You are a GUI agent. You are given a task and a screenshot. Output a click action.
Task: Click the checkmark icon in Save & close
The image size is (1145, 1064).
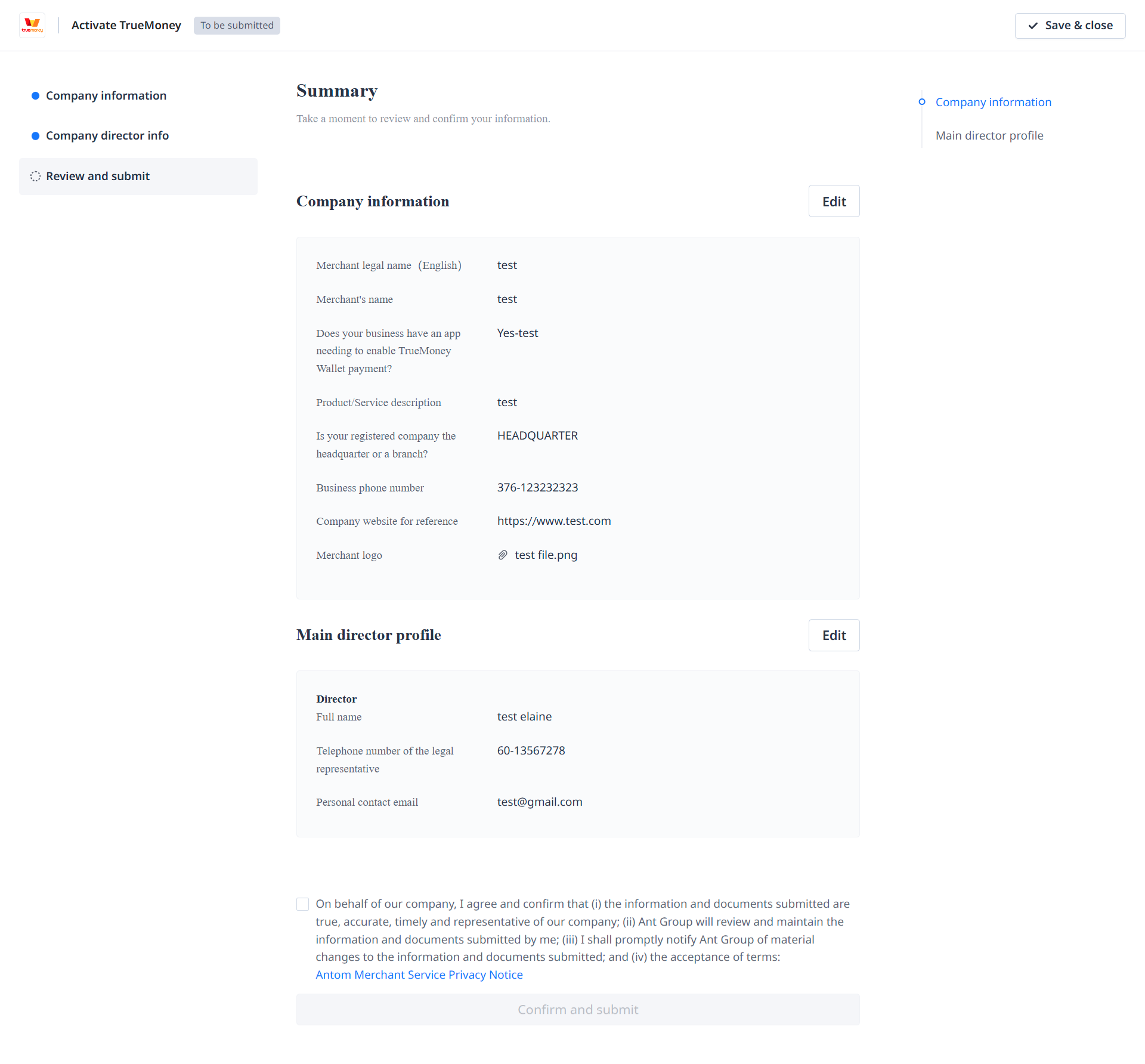(1033, 26)
